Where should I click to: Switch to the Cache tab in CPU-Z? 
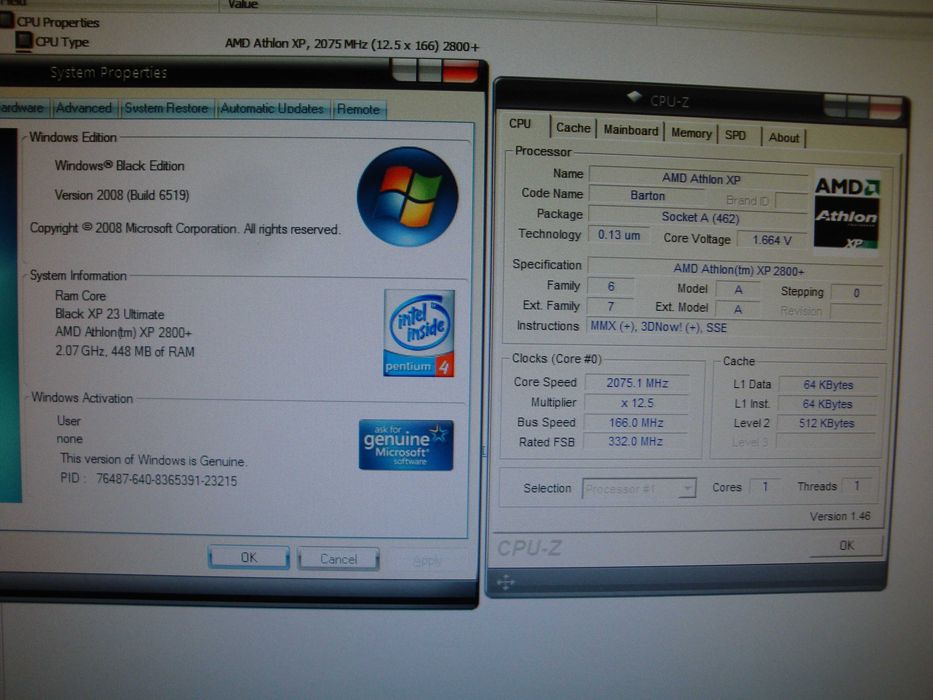(573, 127)
